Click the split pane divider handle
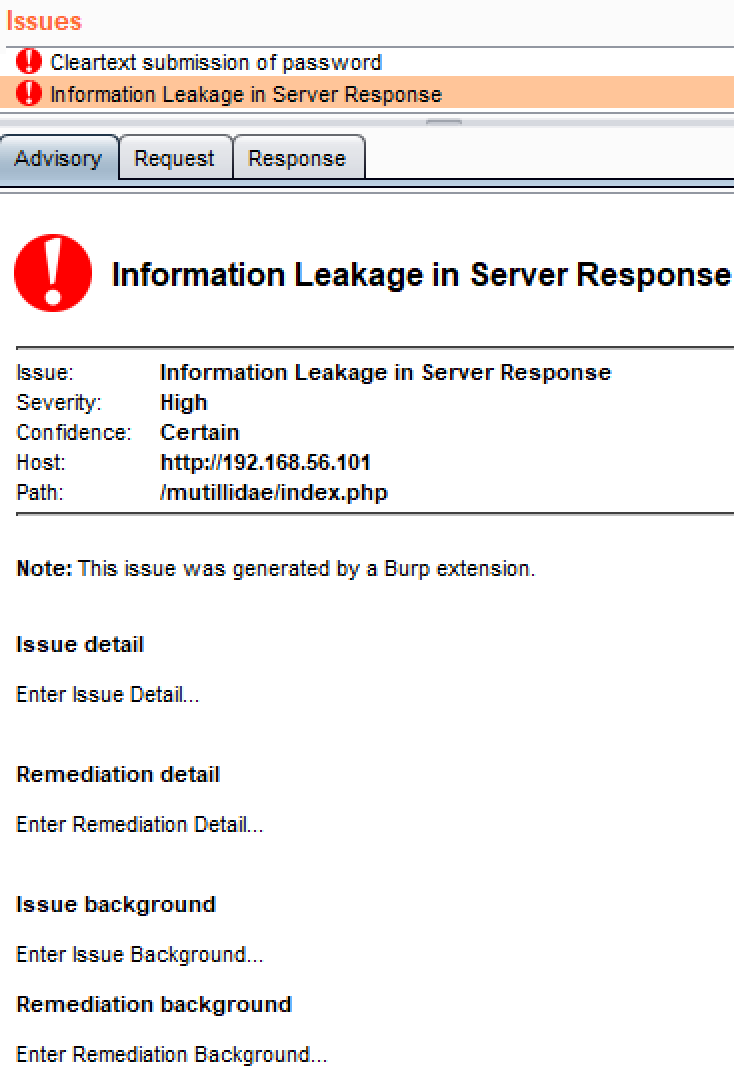Image resolution: width=734 pixels, height=1066 pixels. pos(445,123)
